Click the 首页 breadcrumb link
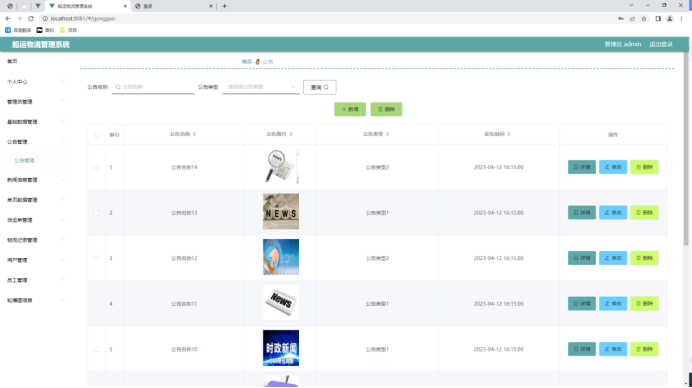Viewport: 692px width, 388px height. [x=247, y=62]
